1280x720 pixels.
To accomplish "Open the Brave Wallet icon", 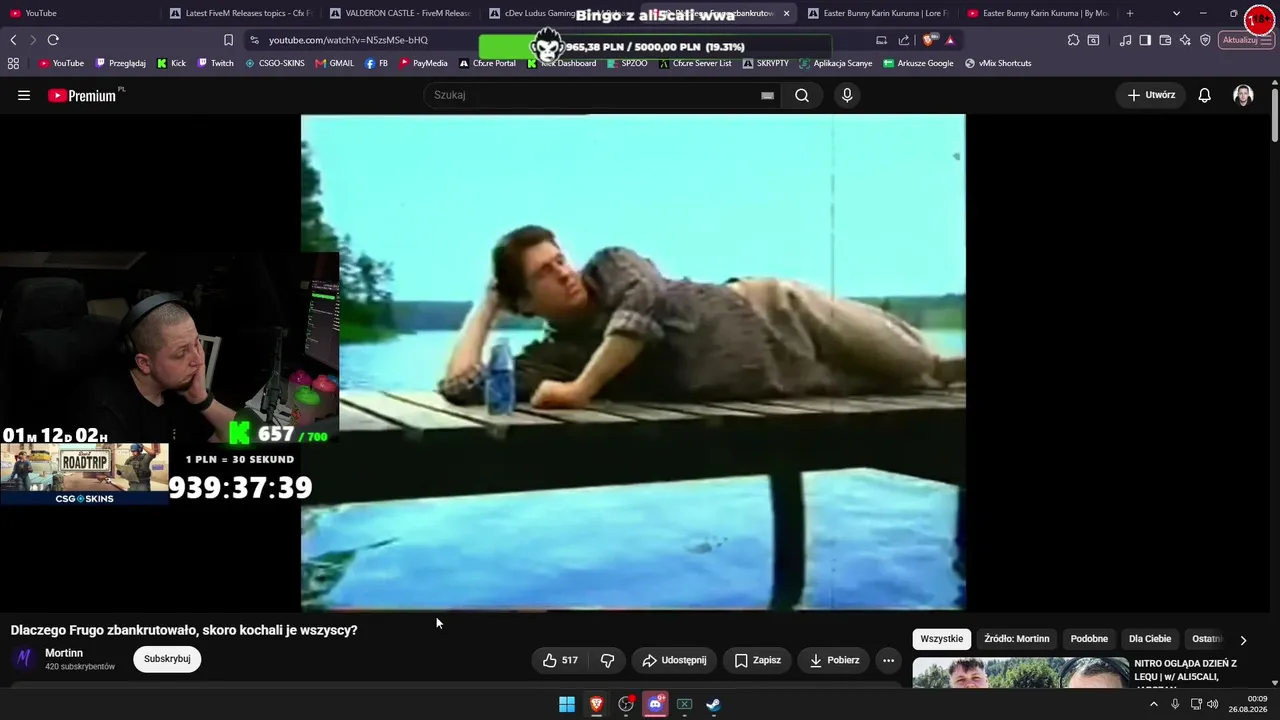I will (x=1165, y=40).
